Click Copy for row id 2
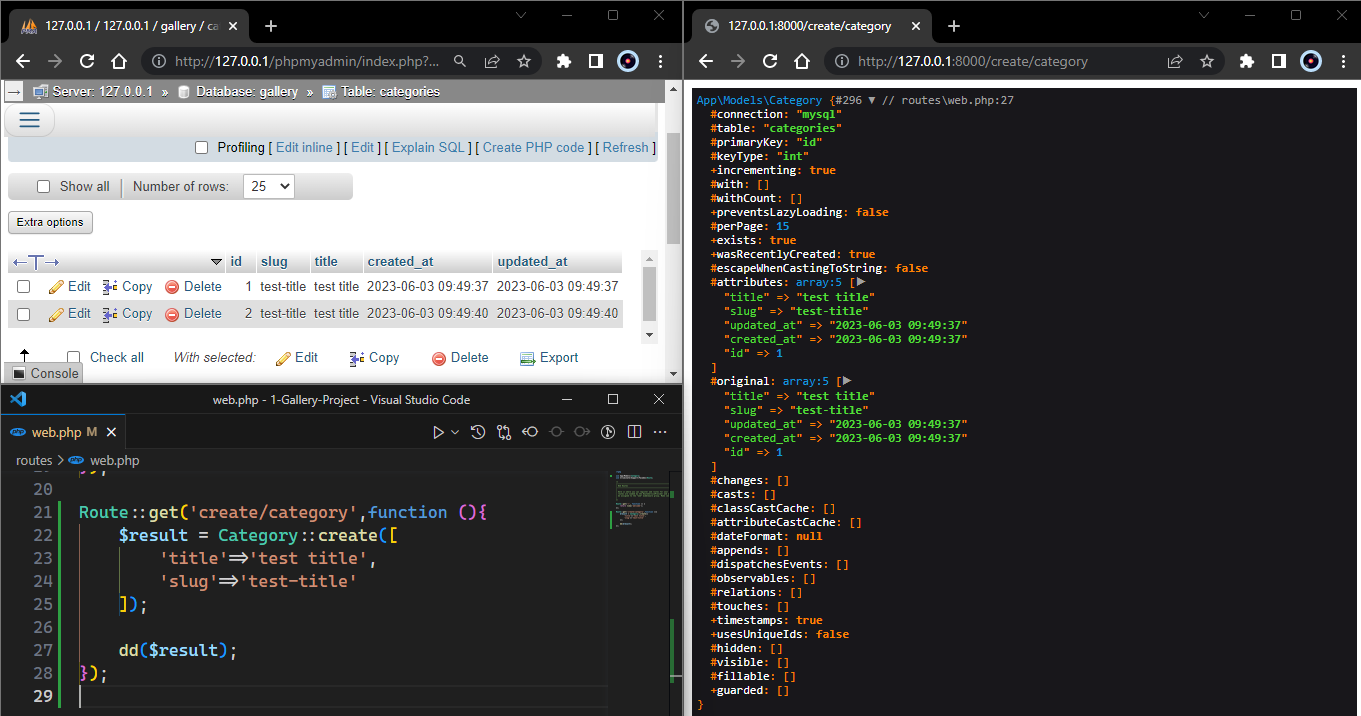Screen dimensions: 1361x716 [128, 313]
